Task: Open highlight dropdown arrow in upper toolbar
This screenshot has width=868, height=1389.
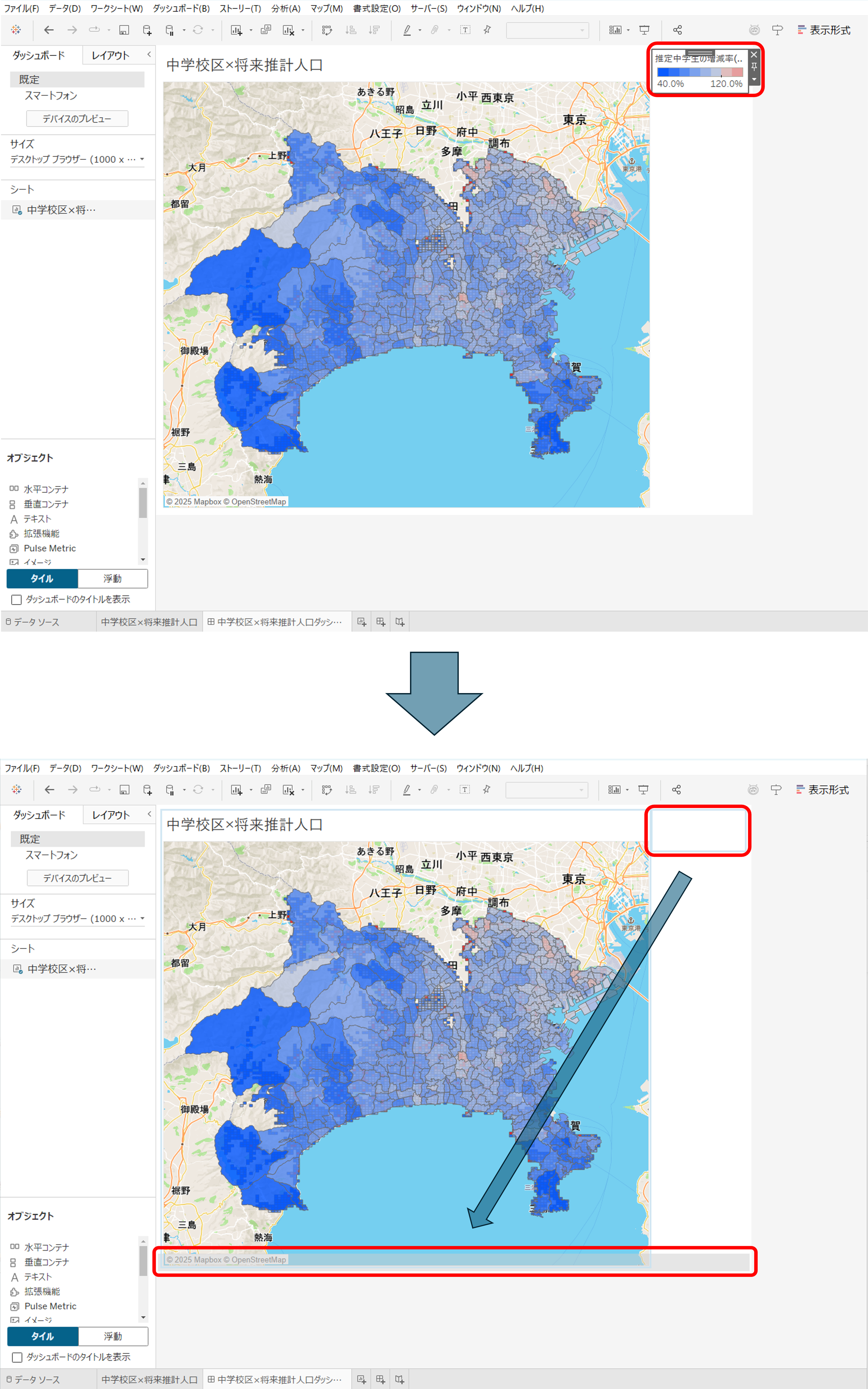Action: coord(420,30)
